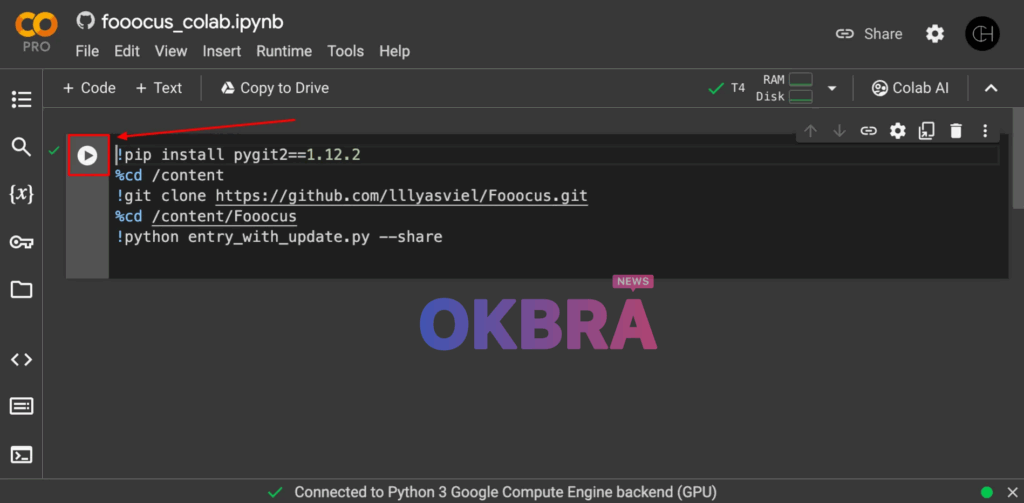Click the pip install pygit2 line
The height and width of the screenshot is (503, 1024).
coord(239,155)
